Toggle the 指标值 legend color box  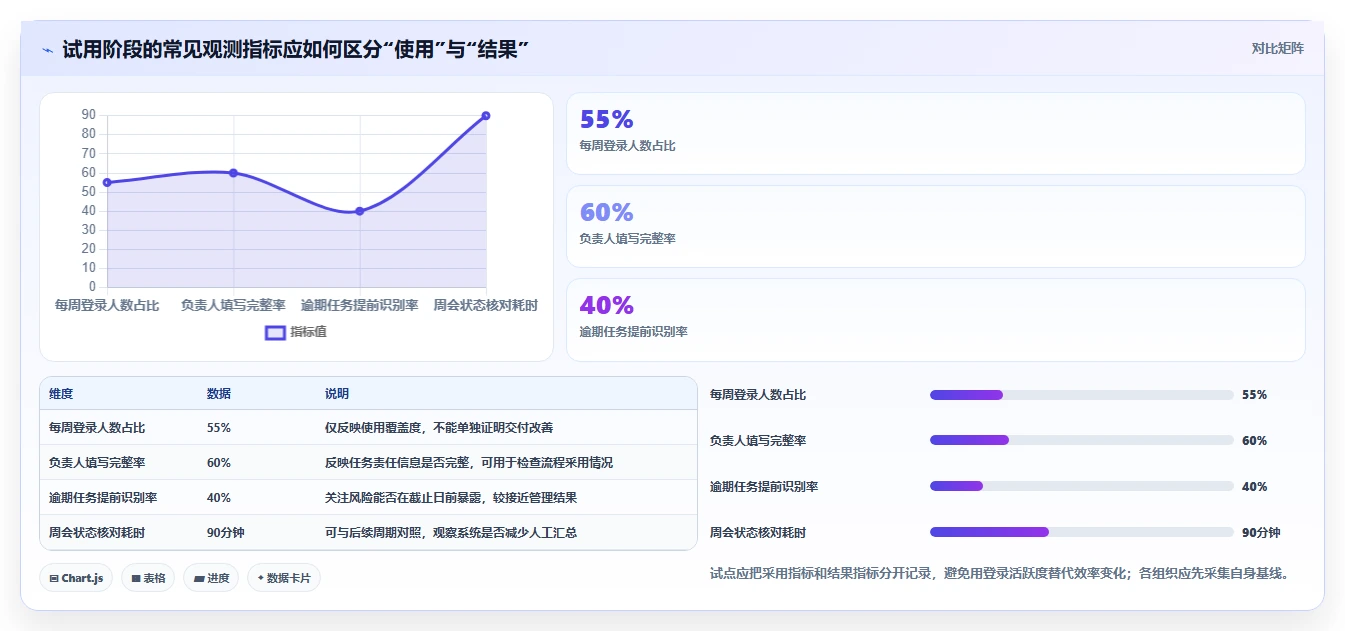[275, 333]
